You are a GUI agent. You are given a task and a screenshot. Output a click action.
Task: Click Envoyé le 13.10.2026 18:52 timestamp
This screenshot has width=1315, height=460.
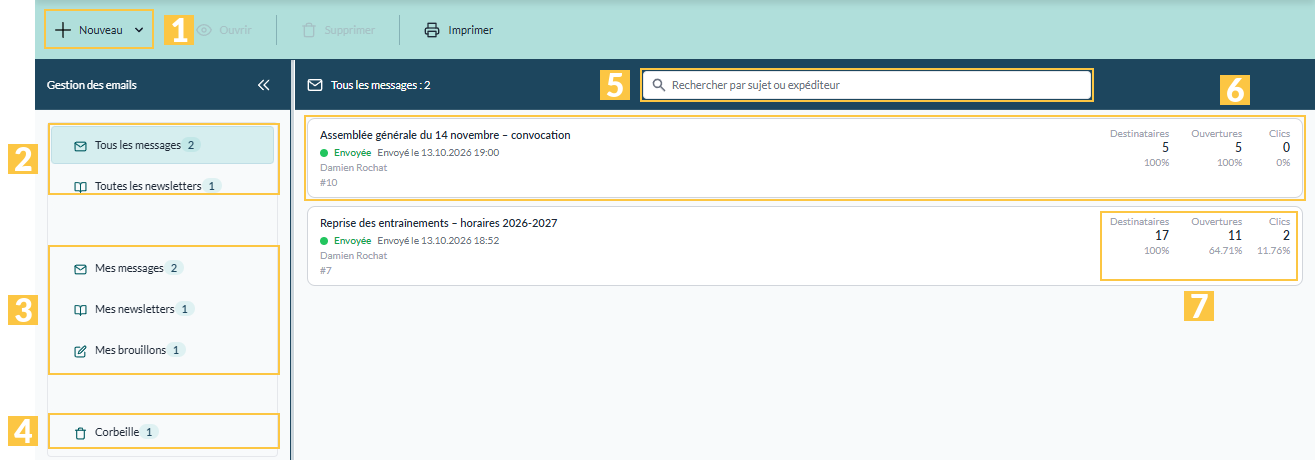click(x=438, y=241)
